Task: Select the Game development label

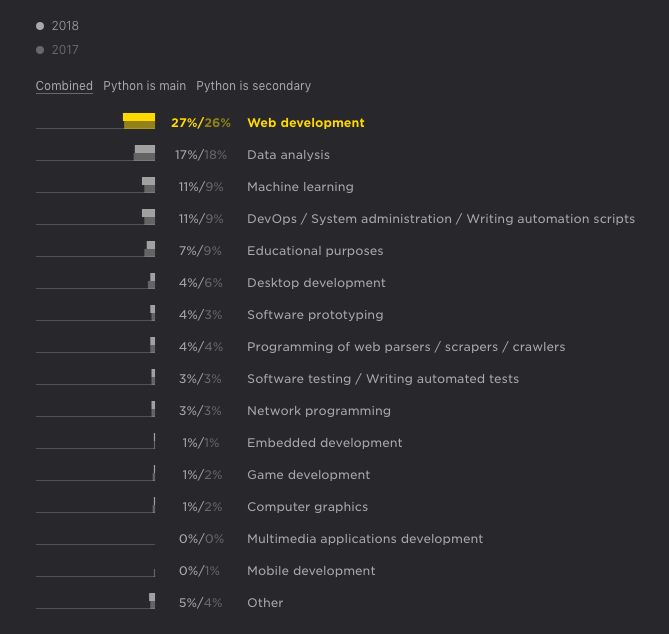Action: (308, 475)
